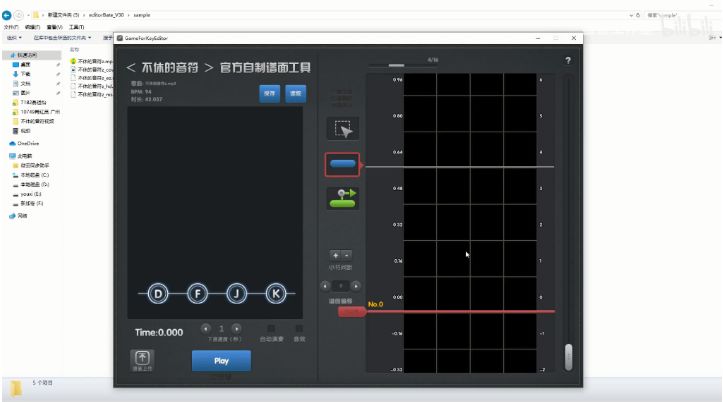Select This PC in Explorer sidebar
723x402 pixels.
point(21,156)
